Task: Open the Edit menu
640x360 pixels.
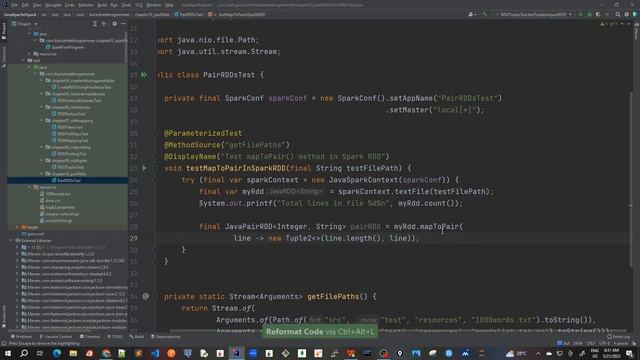Action: click(x=25, y=5)
